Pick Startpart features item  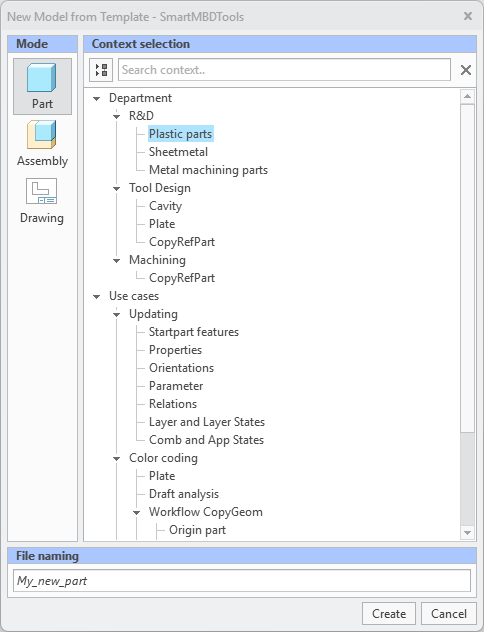coord(194,332)
